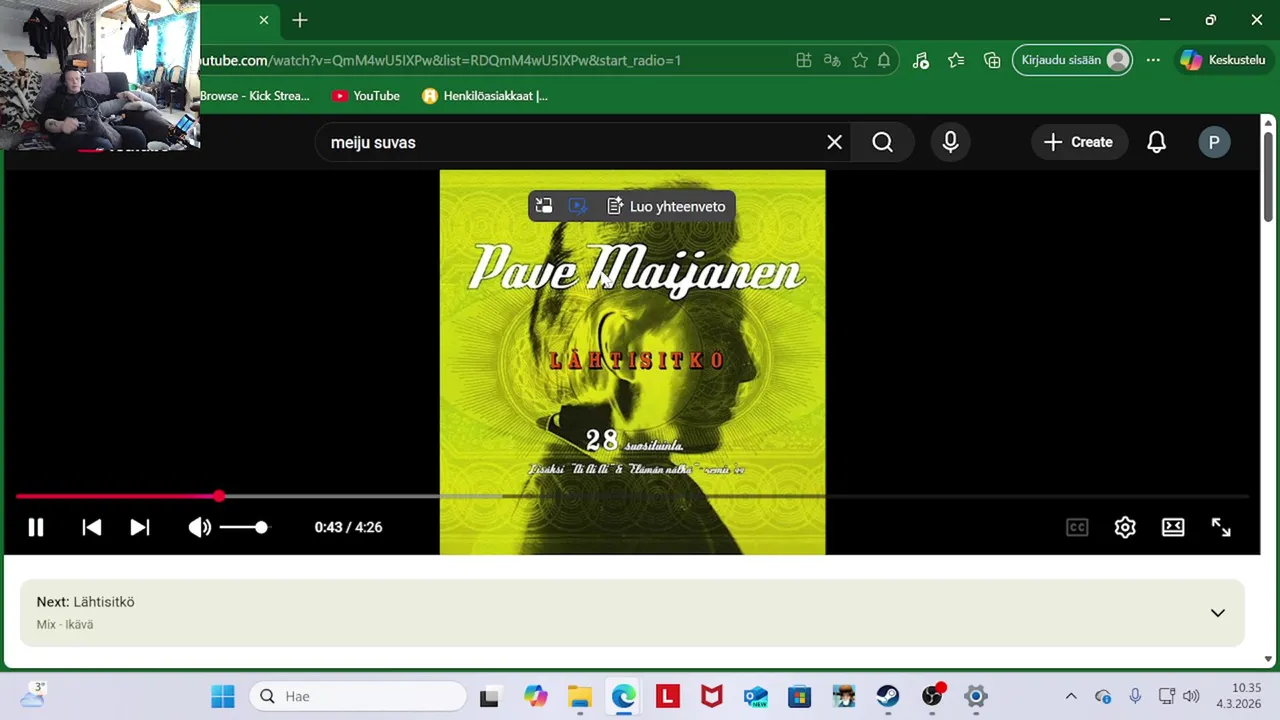Screen dimensions: 1280x720
Task: Toggle closed captions on the player
Action: [1077, 527]
